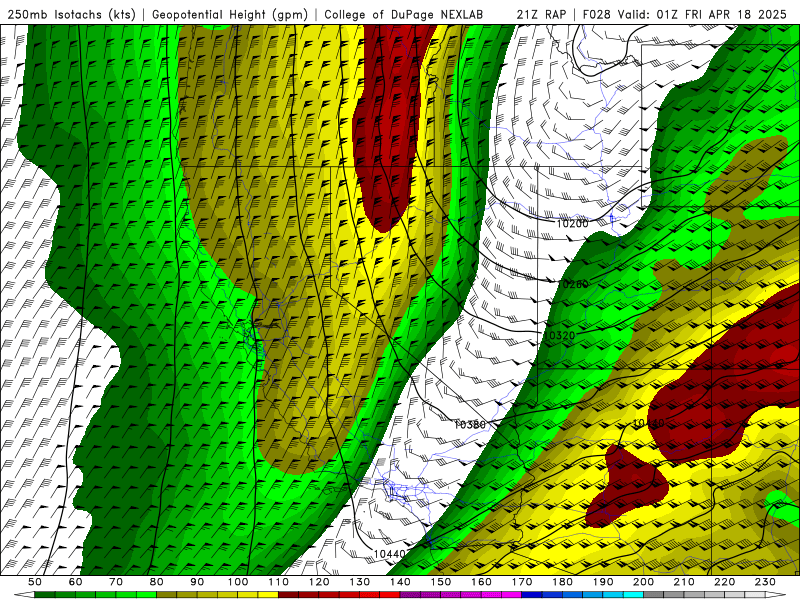Click the 170 value on the color scale
This screenshot has width=800, height=600.
click(x=522, y=582)
